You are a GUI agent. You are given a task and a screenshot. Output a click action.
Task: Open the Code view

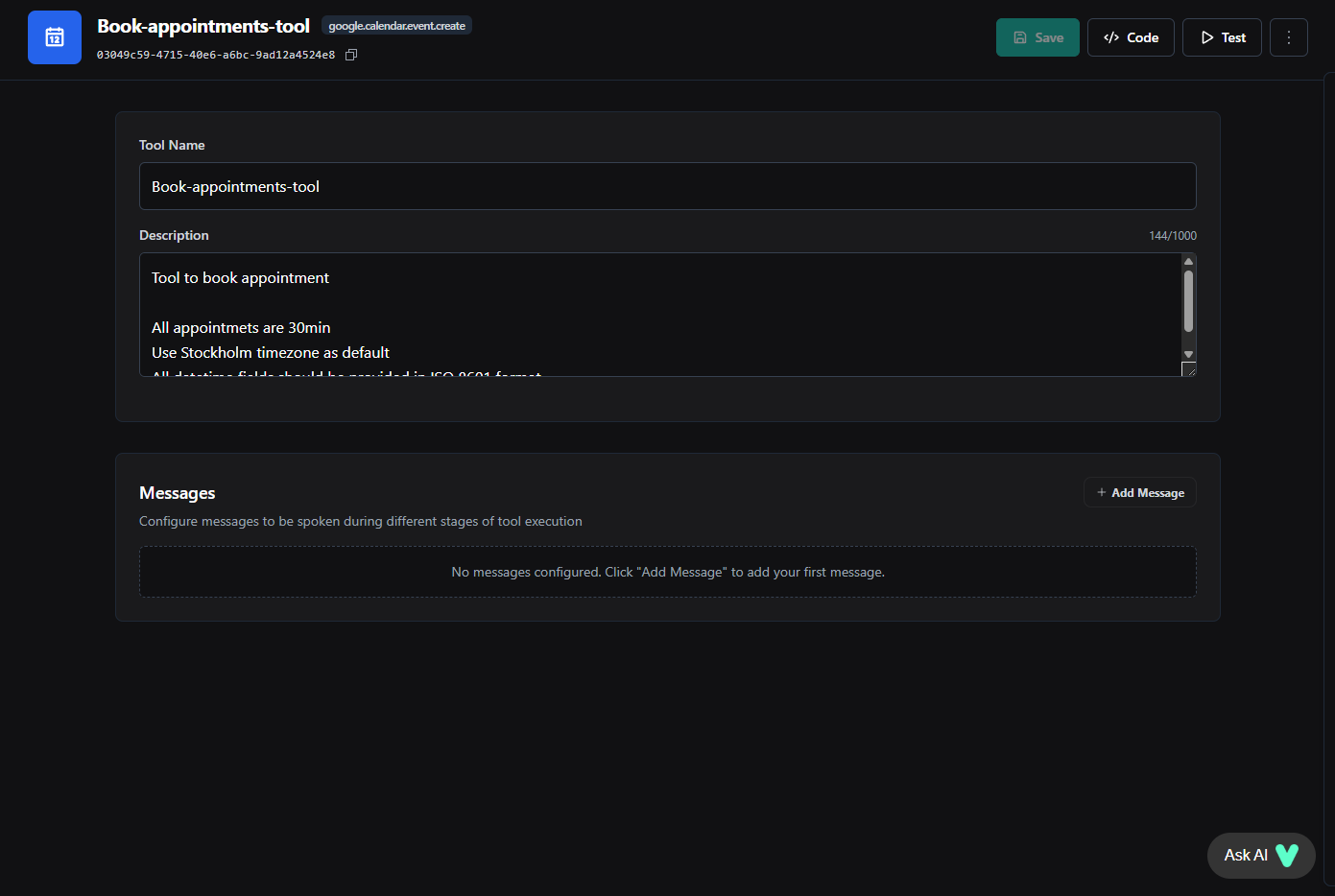(1131, 37)
